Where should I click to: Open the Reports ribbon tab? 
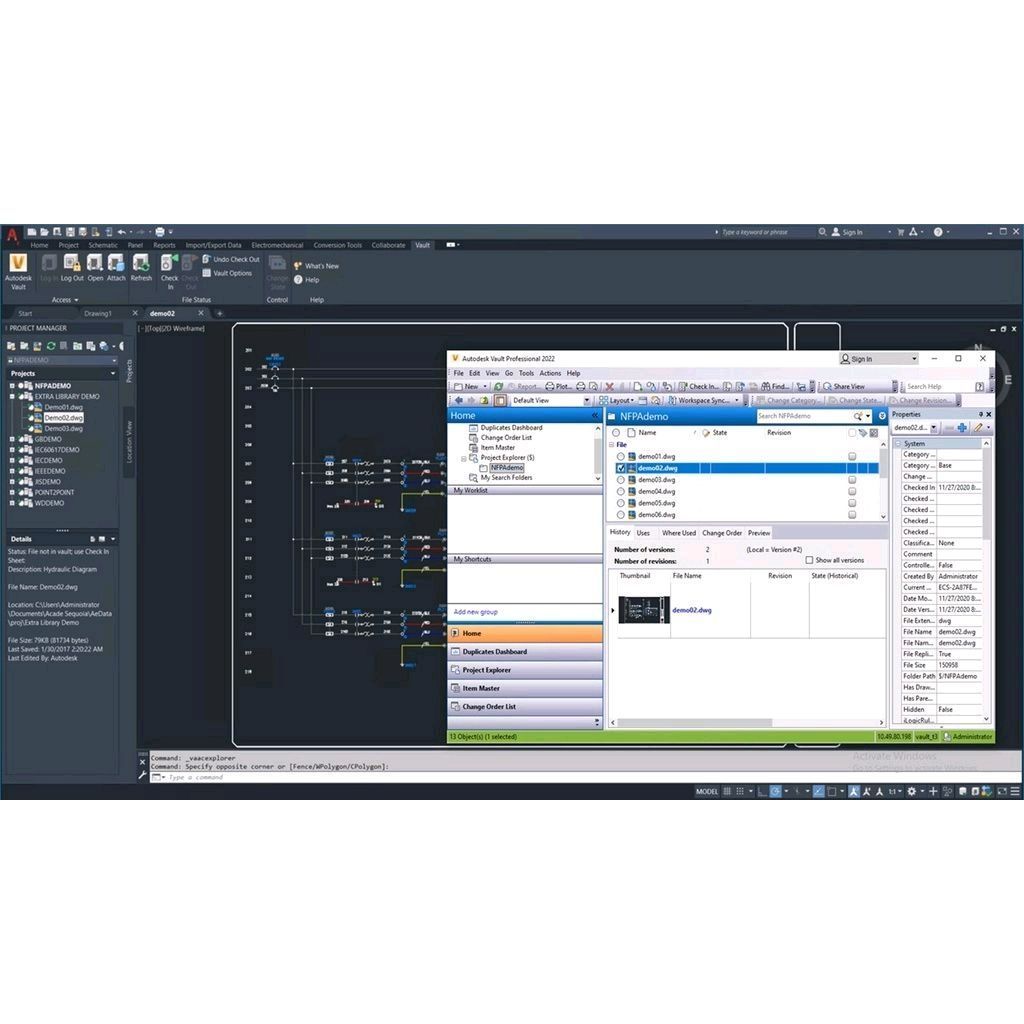coord(165,246)
